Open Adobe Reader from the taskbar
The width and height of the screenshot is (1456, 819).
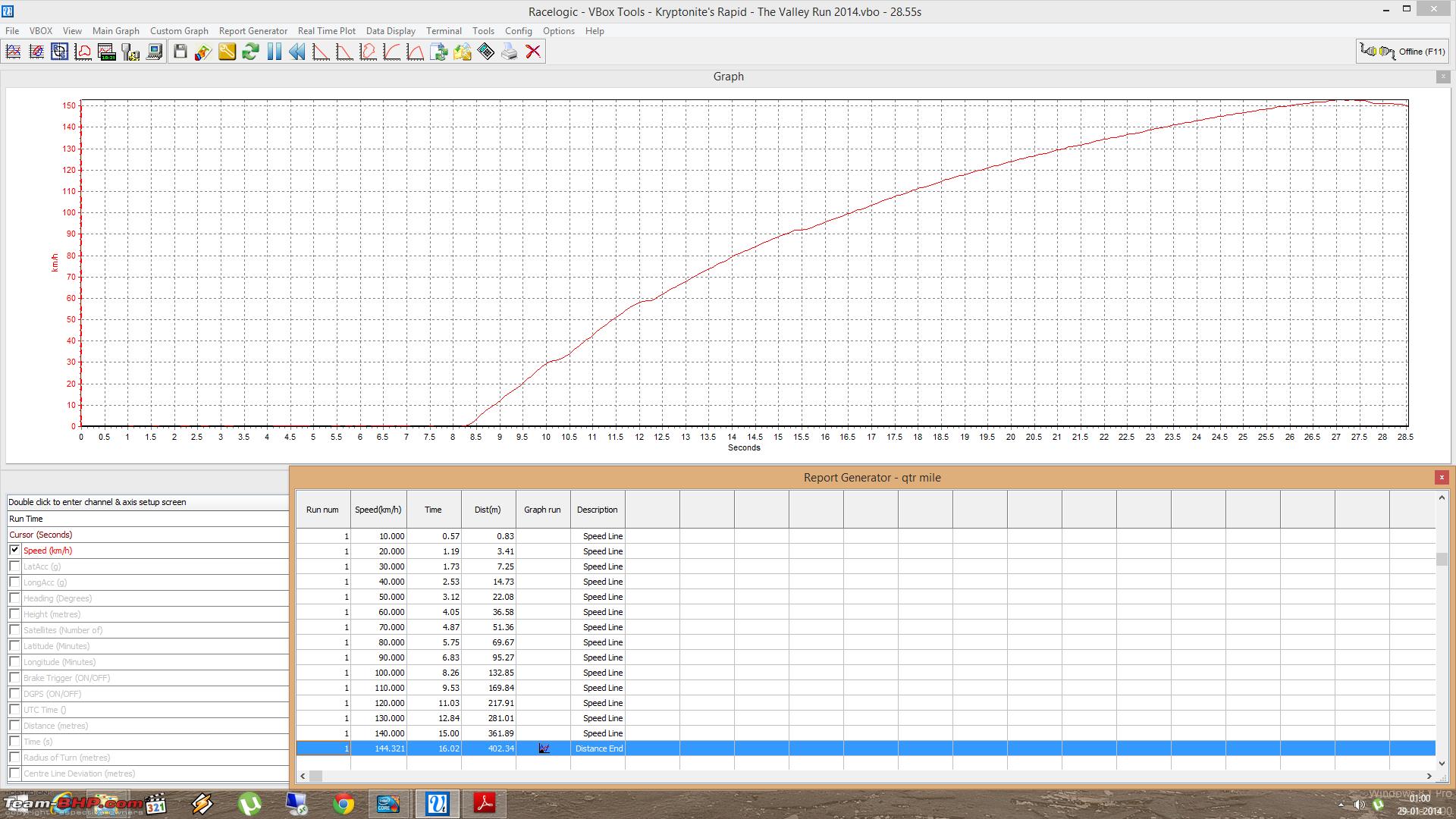pos(485,804)
